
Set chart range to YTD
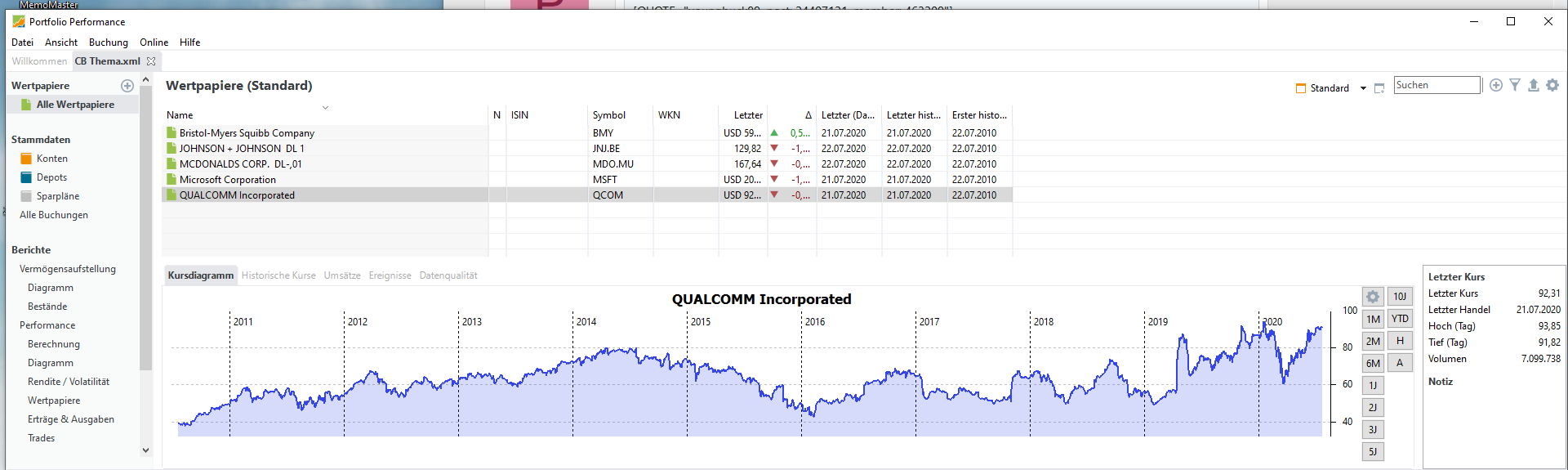(x=1400, y=319)
